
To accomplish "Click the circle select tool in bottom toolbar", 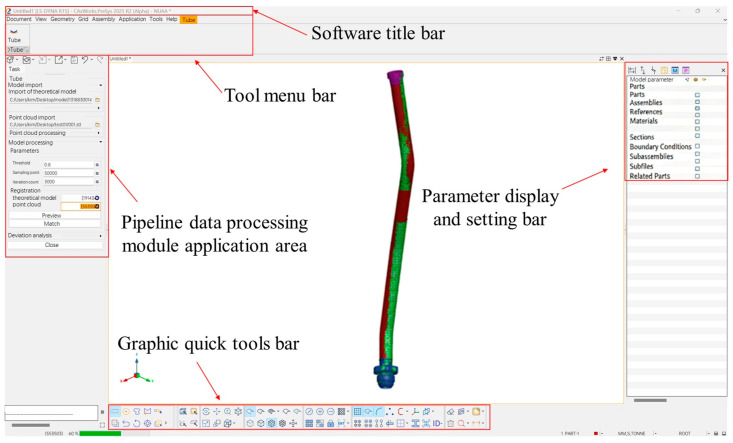I will tap(126, 412).
